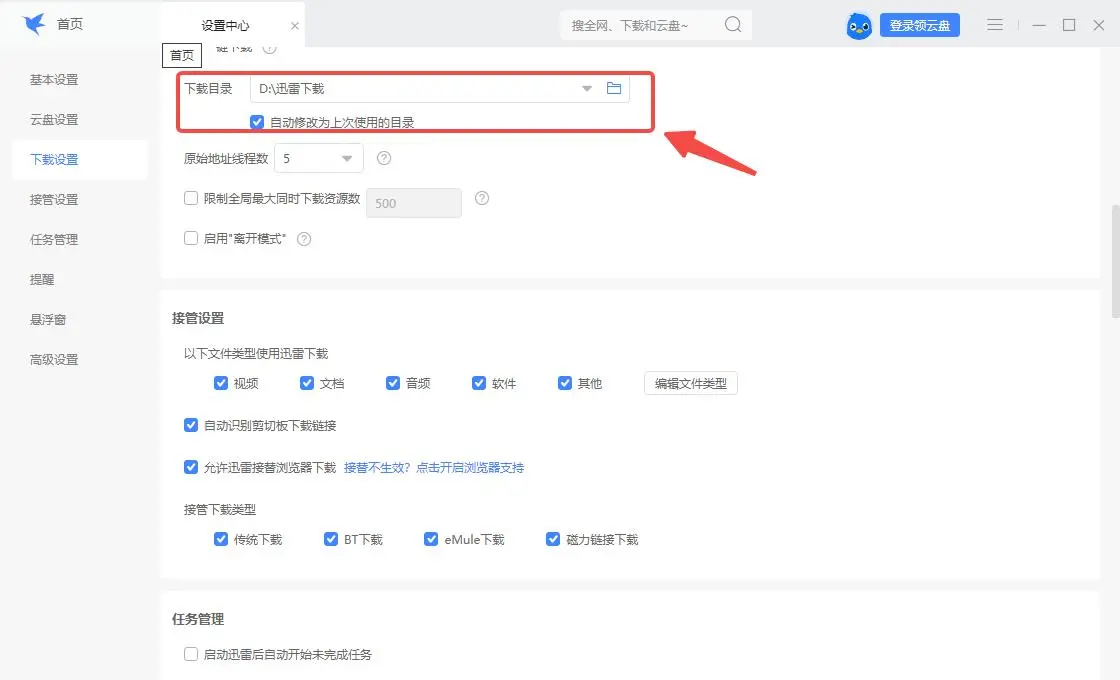Browse folder icon for 下载目录
The height and width of the screenshot is (680, 1120).
tap(614, 89)
